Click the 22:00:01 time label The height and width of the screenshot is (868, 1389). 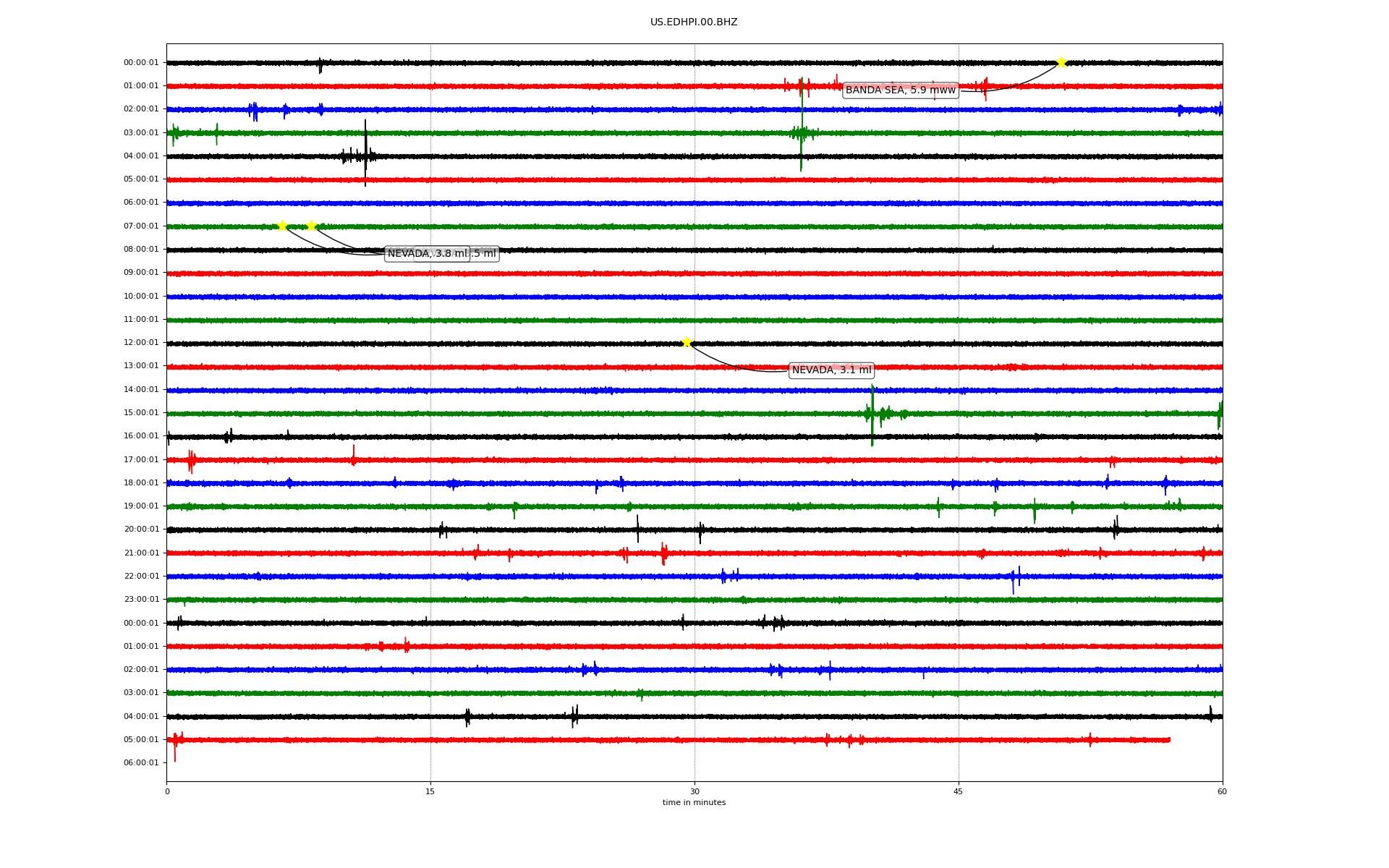coord(141,576)
